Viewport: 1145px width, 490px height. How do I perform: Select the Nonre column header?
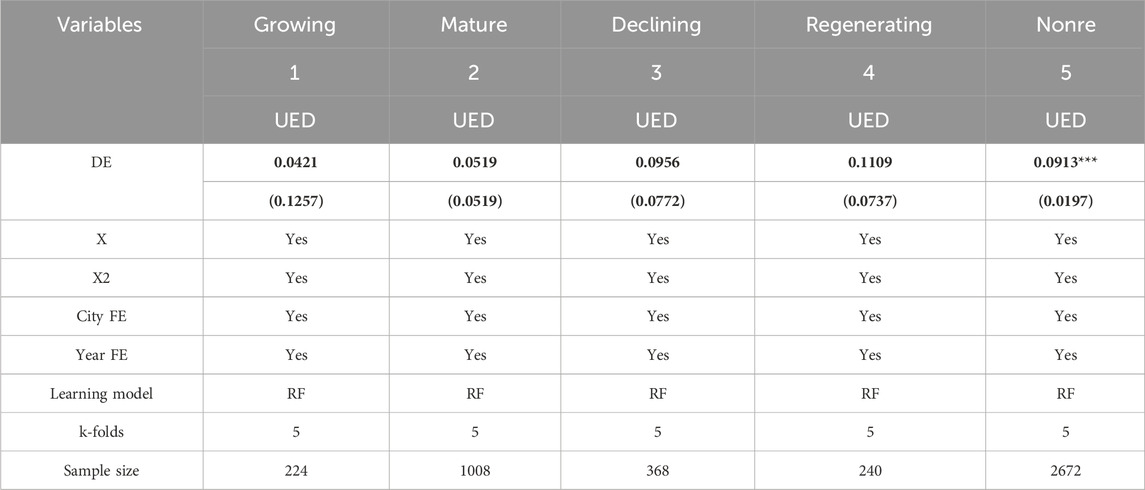tap(1065, 25)
